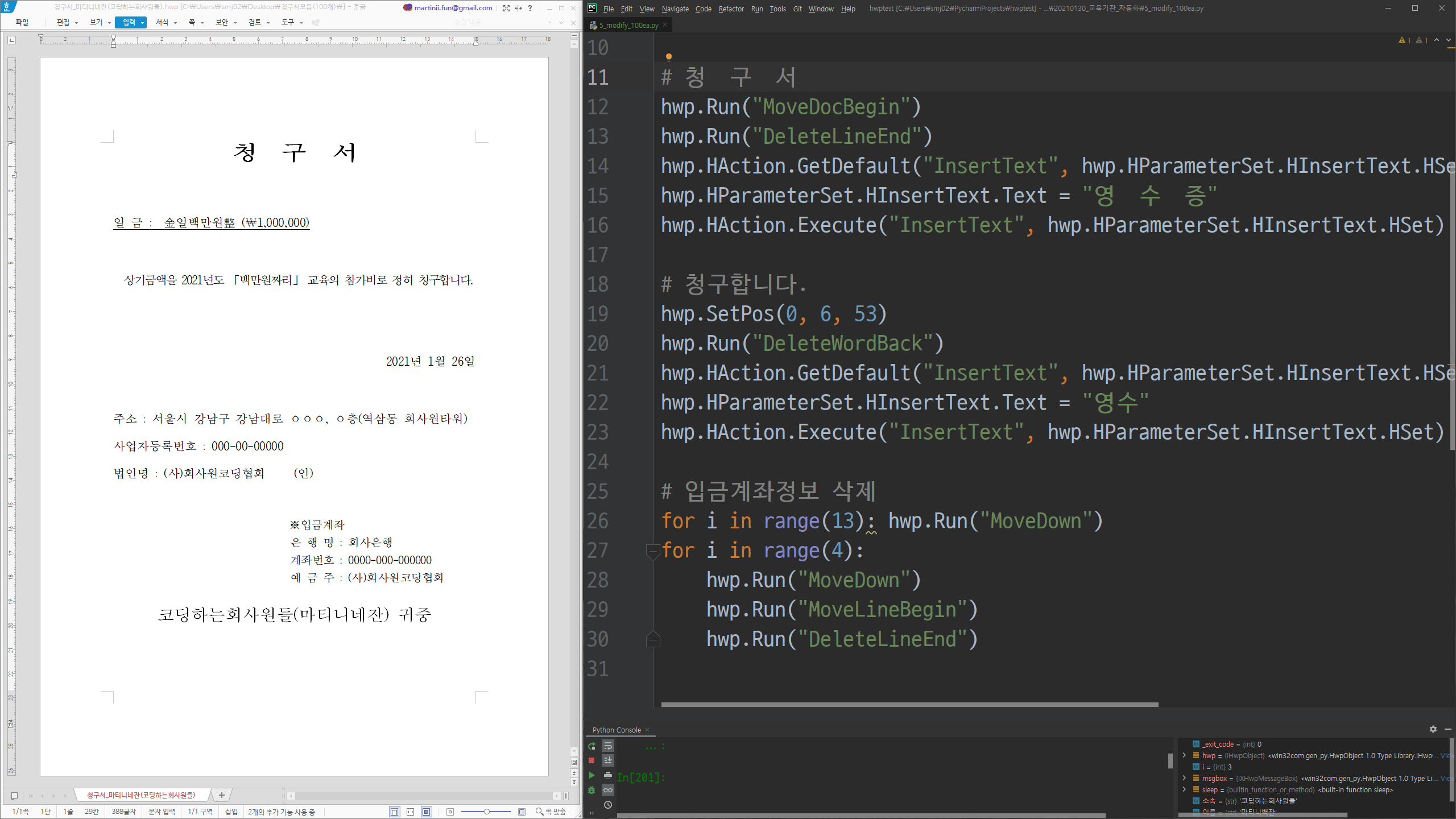Click the yellow intention lightbulb in the editor
Image resolution: width=1456 pixels, height=819 pixels.
tap(669, 57)
